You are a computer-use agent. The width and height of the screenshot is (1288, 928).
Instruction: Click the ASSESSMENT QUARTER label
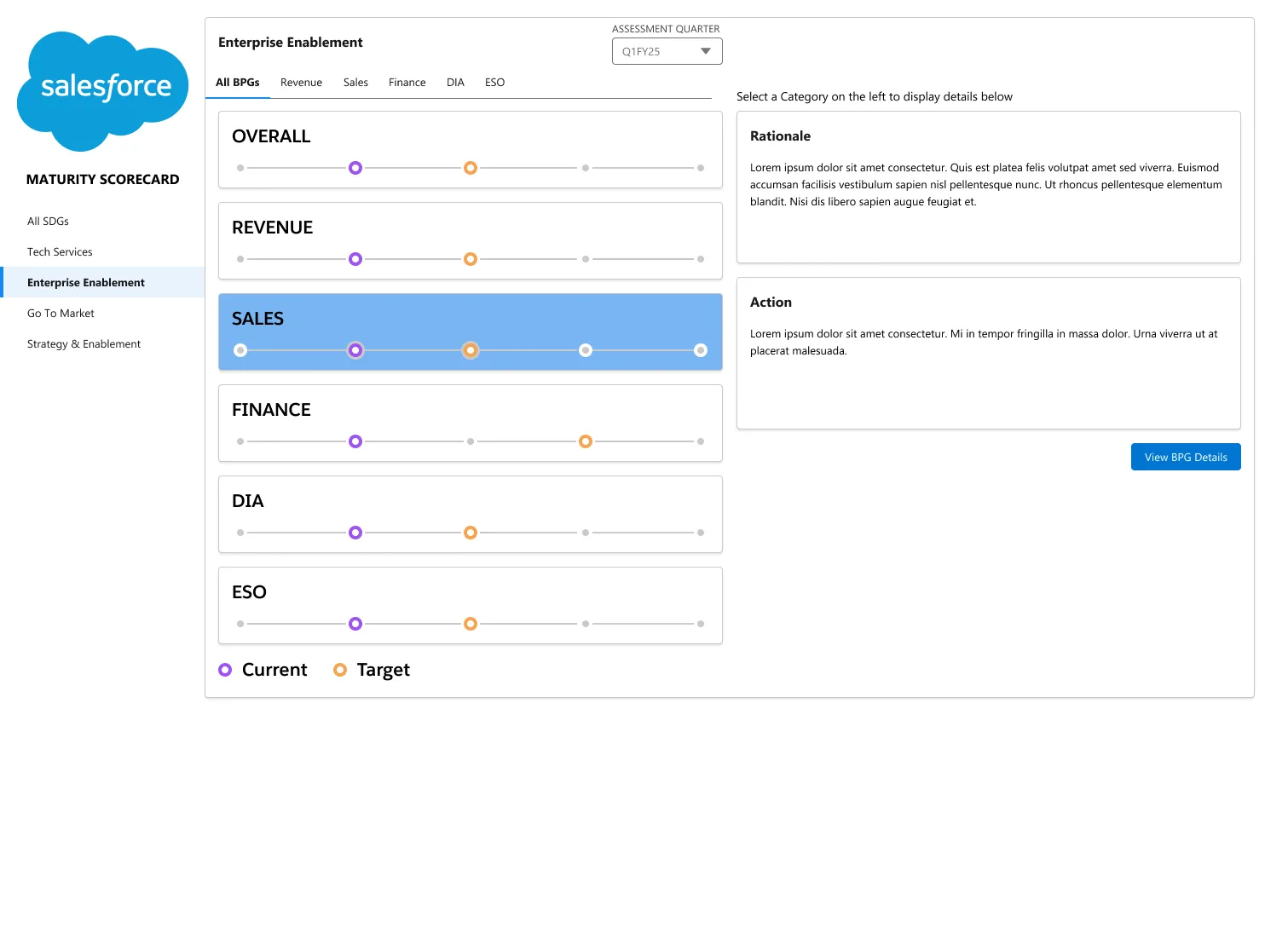tap(666, 29)
